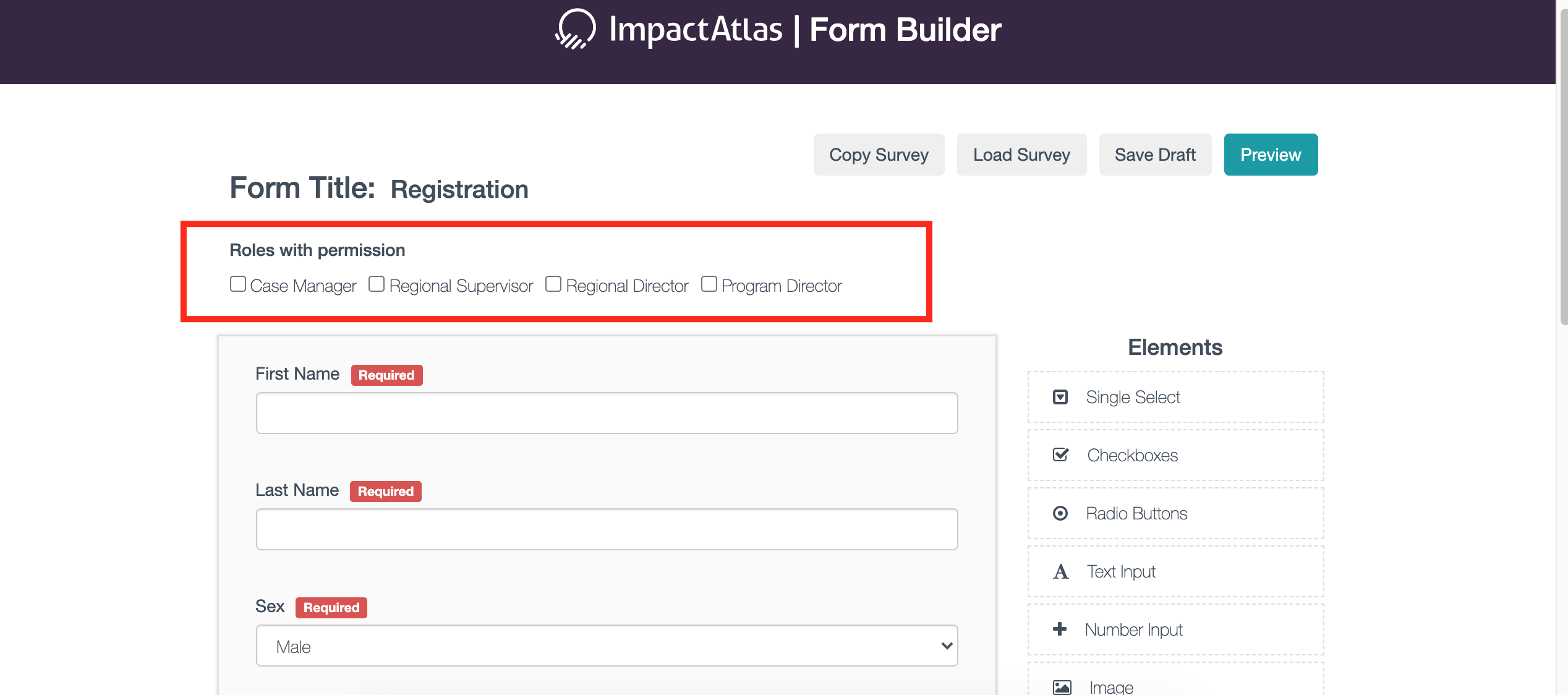This screenshot has width=1568, height=695.
Task: Click the Copy Survey button
Action: point(879,155)
